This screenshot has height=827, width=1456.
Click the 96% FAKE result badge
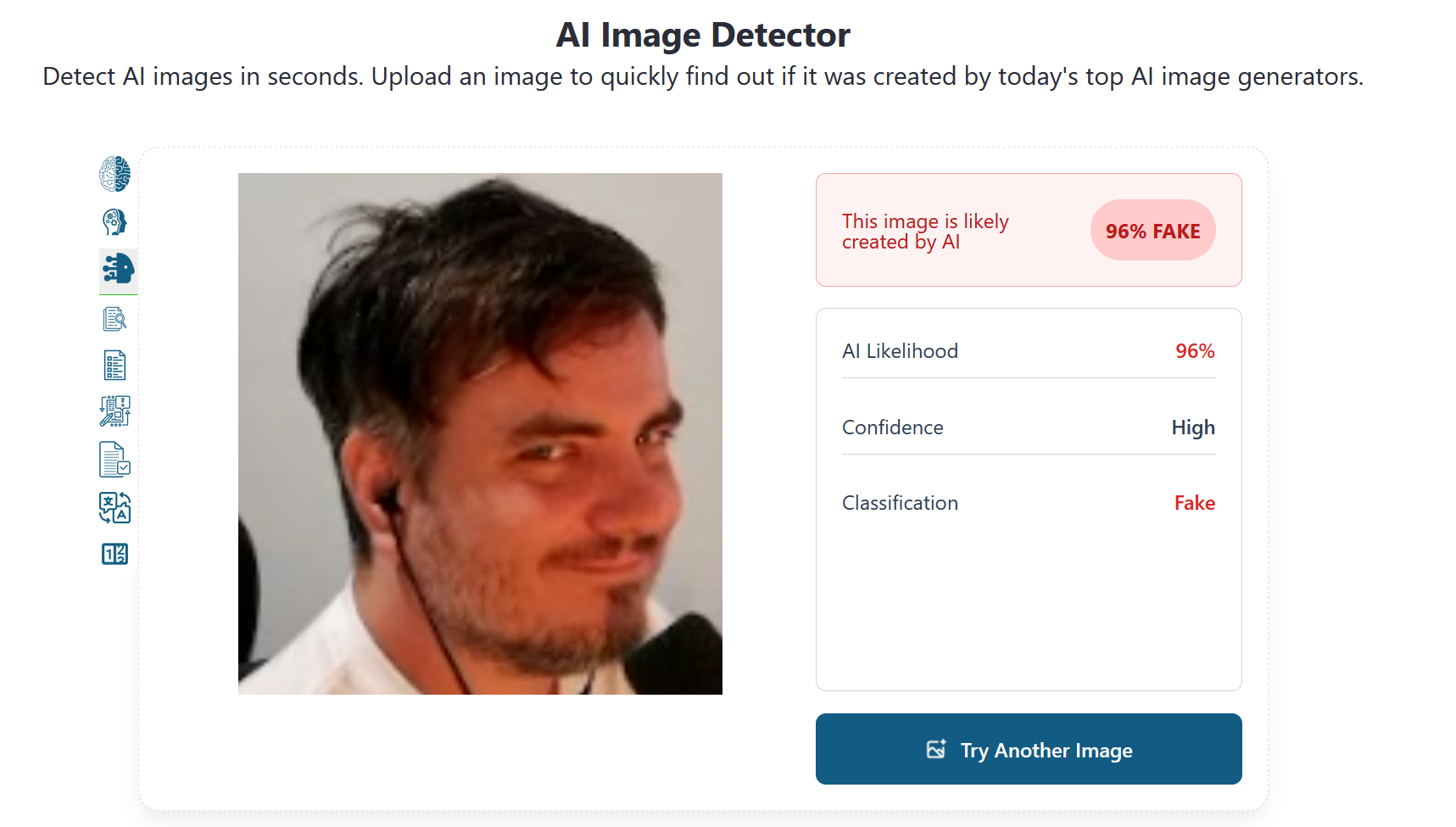click(1152, 231)
